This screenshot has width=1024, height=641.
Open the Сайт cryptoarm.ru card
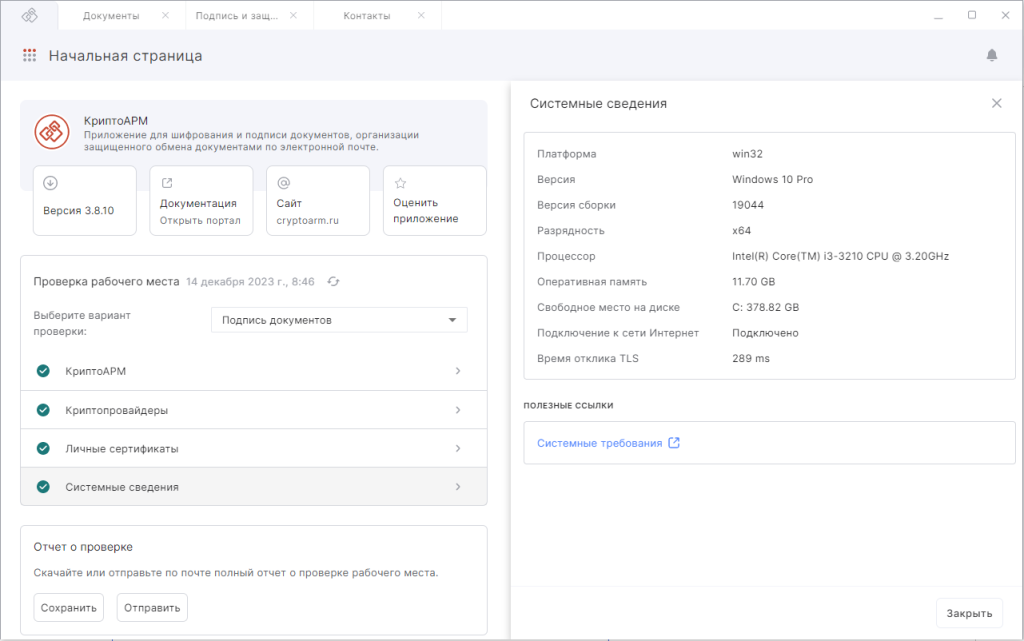pos(318,200)
